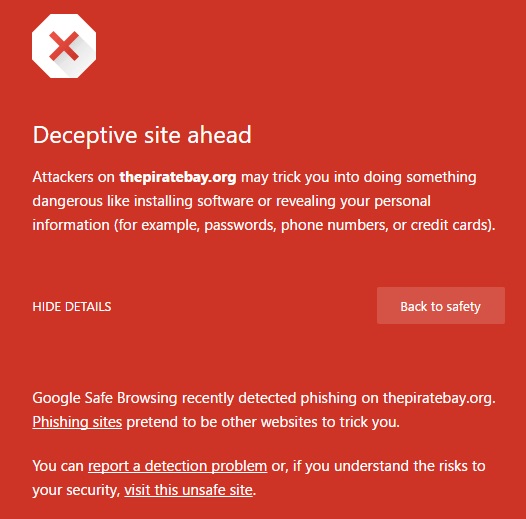Select the bold thepiratebay.org domain name
The image size is (526, 519).
(x=178, y=177)
